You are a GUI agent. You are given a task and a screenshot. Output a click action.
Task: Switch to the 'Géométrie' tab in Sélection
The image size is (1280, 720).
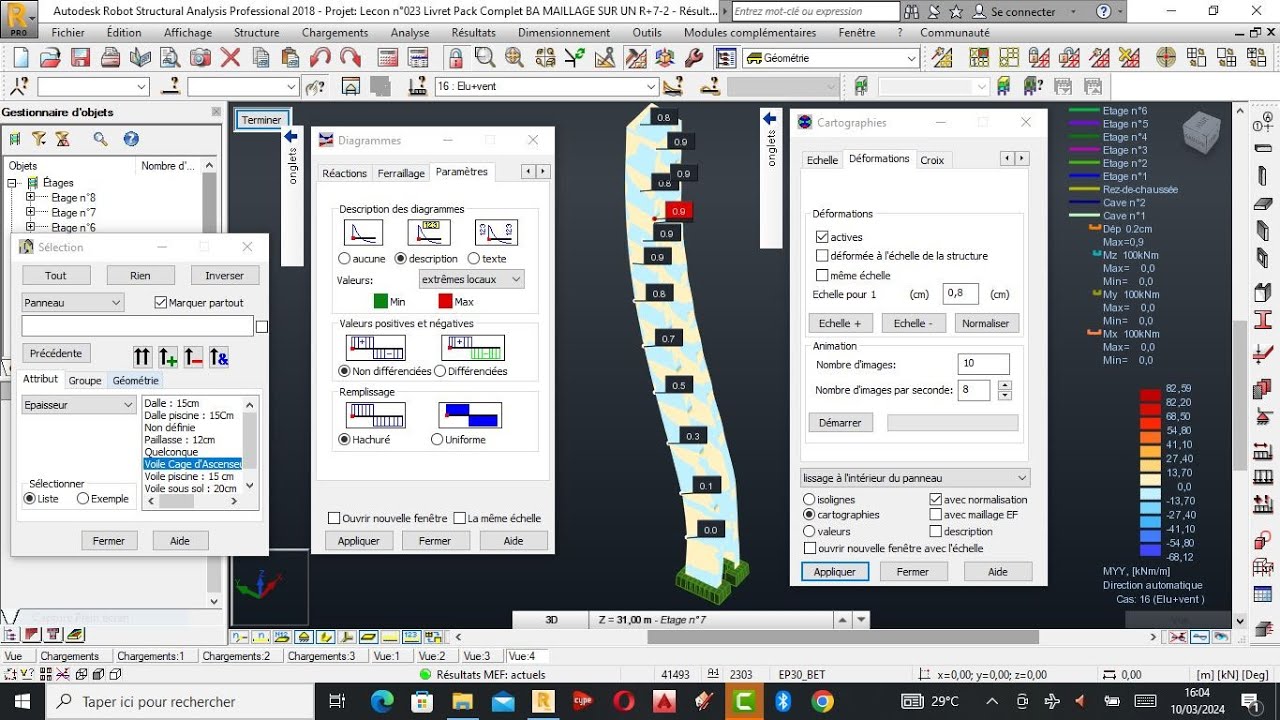click(135, 380)
